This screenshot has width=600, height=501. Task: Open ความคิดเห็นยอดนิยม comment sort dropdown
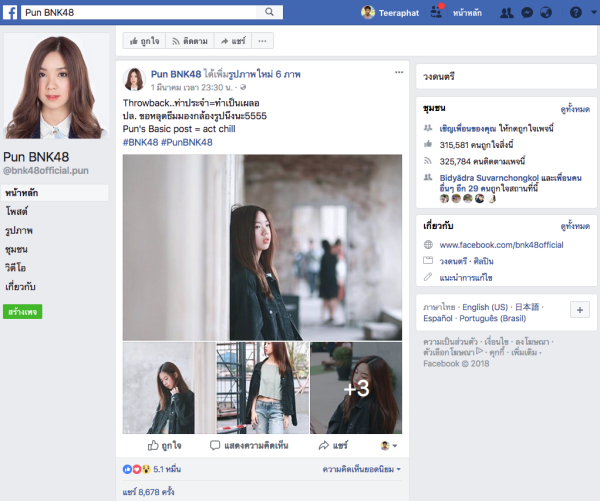(361, 469)
